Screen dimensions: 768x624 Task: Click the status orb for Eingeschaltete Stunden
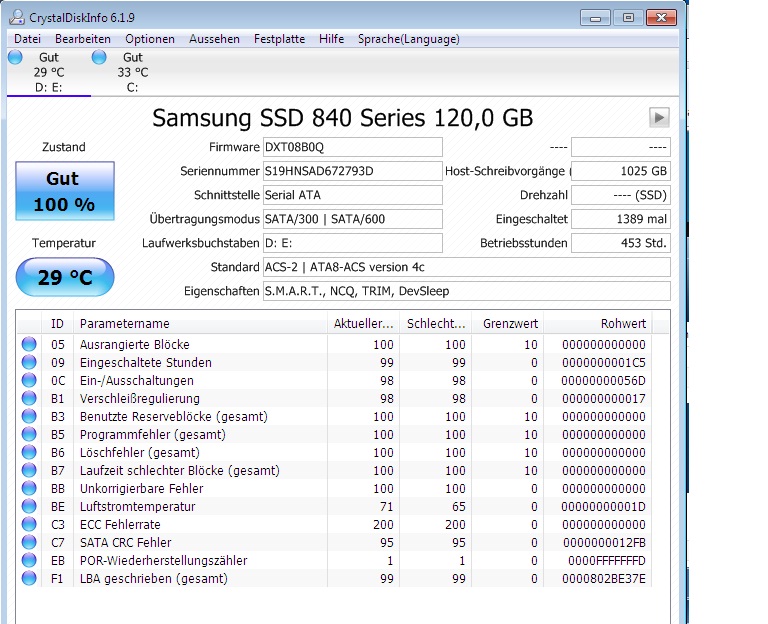click(29, 362)
